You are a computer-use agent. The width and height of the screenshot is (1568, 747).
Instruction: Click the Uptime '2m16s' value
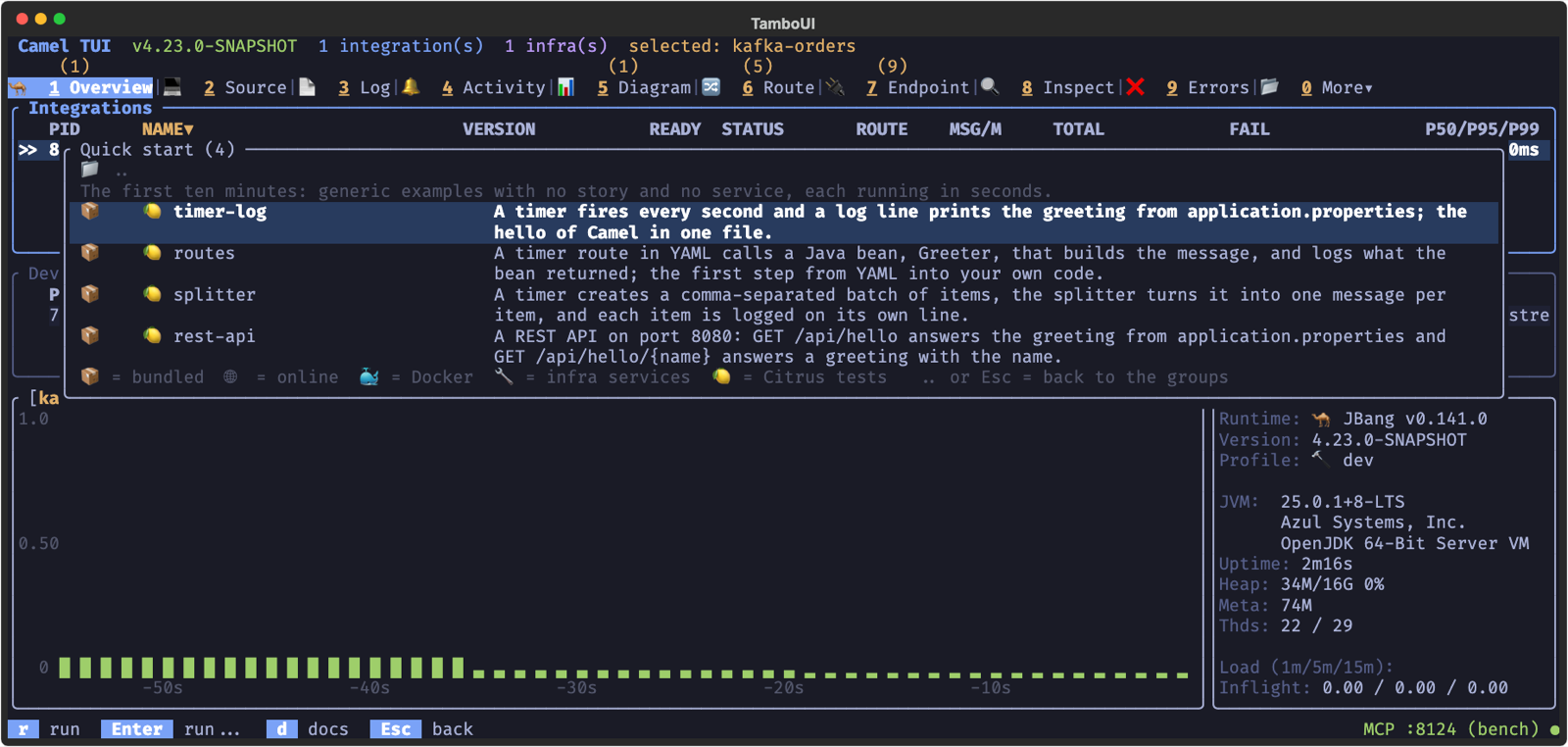click(x=1327, y=564)
